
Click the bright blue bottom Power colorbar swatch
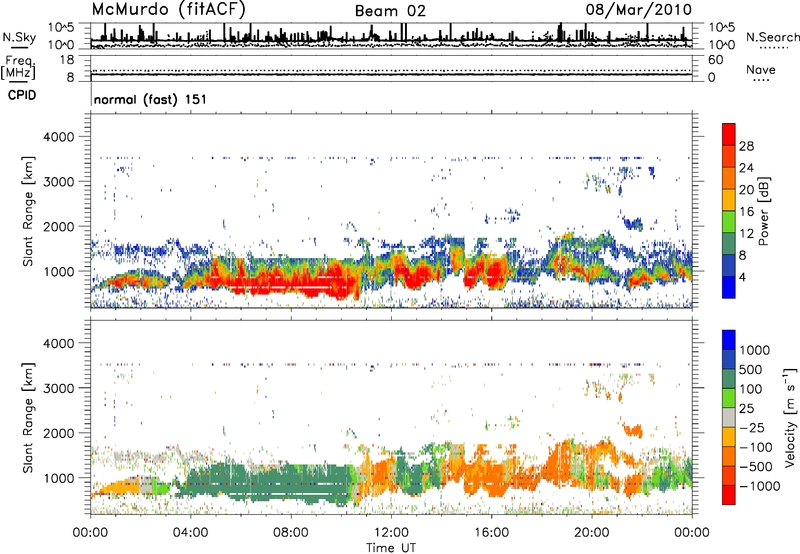[729, 287]
